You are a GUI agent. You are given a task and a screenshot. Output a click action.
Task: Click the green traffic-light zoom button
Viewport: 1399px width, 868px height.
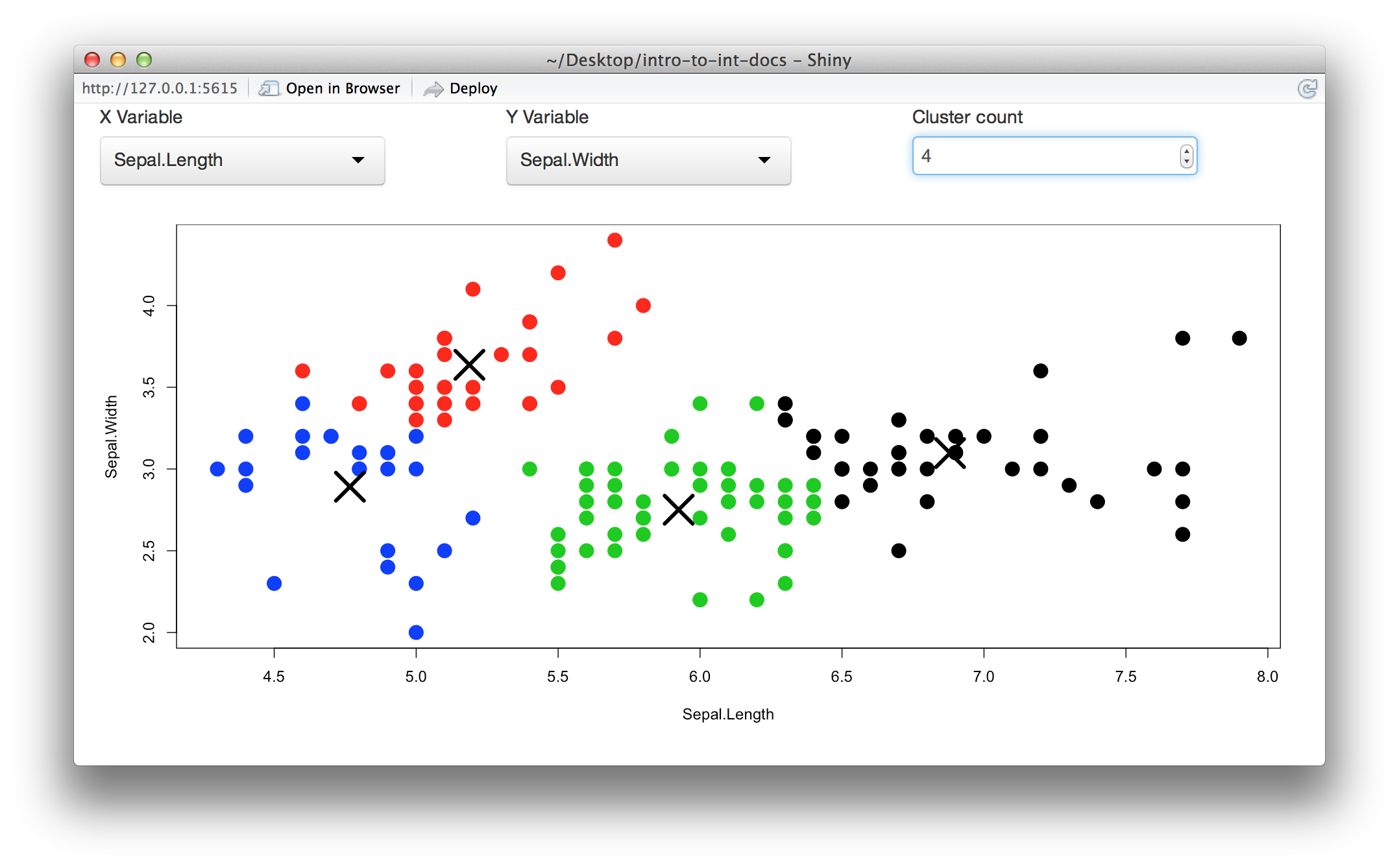coord(143,60)
